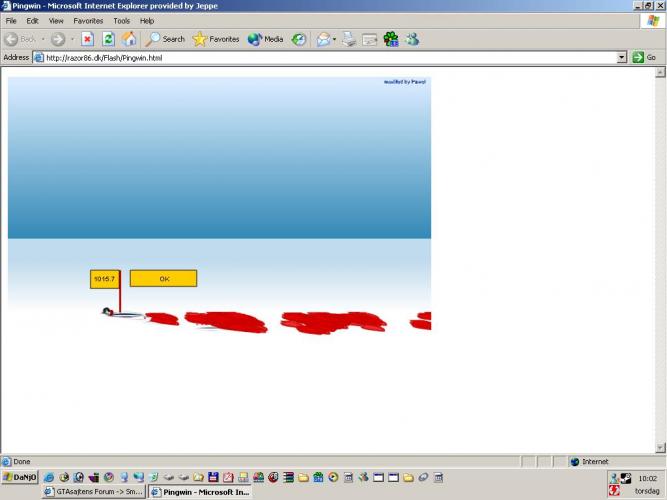Click the Done status text
Viewport: 667px width, 500px height.
22,461
